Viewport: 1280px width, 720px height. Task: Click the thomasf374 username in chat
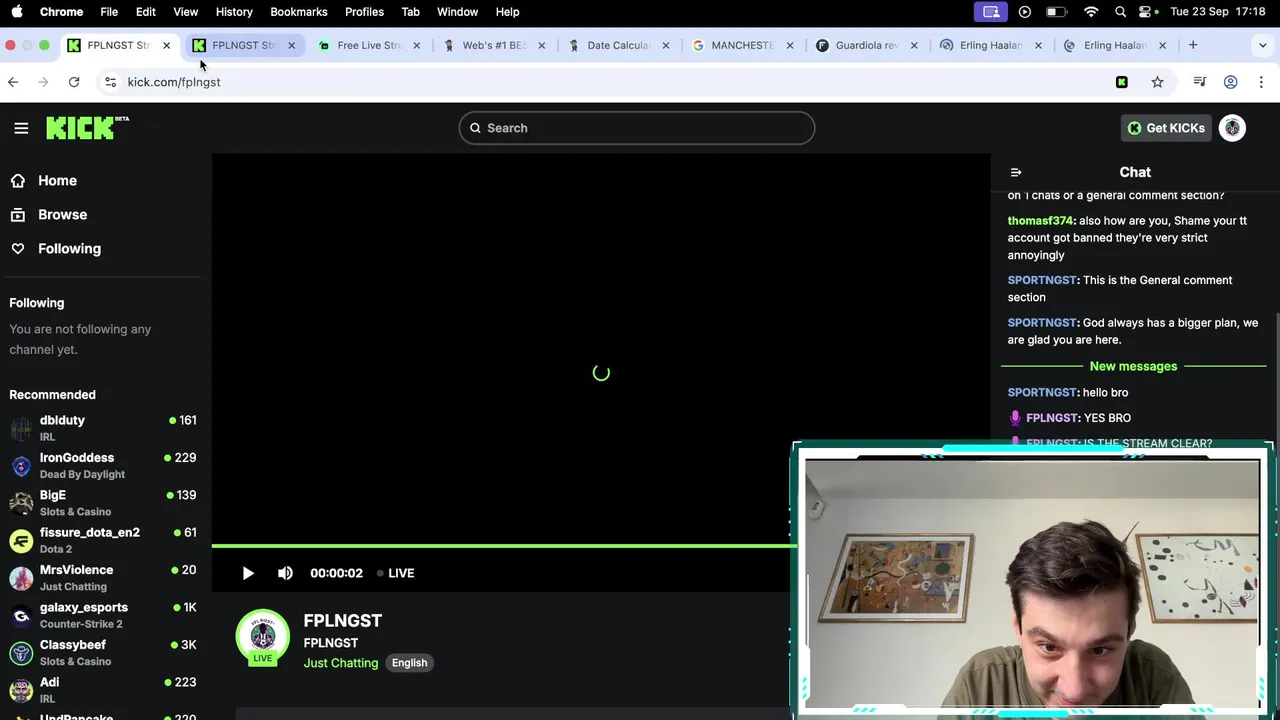pos(1040,221)
